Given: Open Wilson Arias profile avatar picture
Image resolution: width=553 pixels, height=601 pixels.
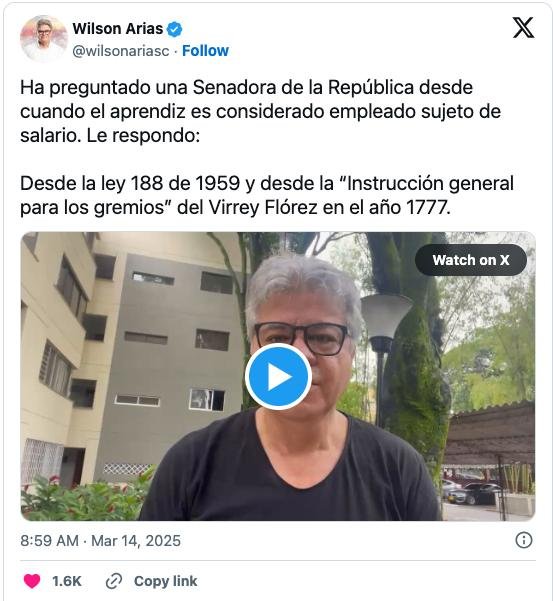Looking at the screenshot, I should tap(43, 39).
